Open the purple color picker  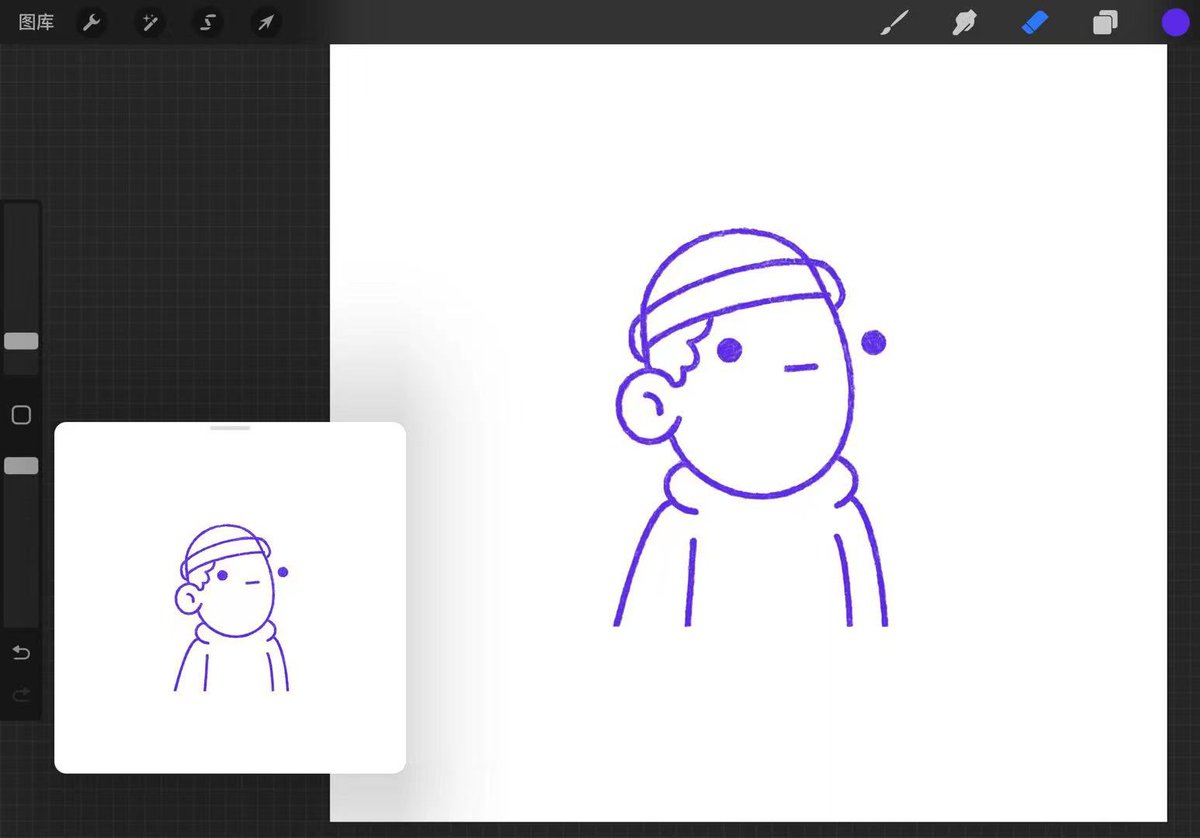[x=1175, y=22]
